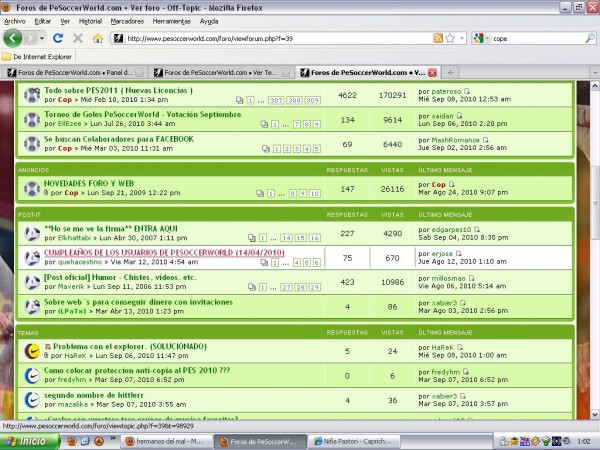The height and width of the screenshot is (450, 600).
Task: Switch to hermanos del mal taskbar window
Action: point(166,442)
